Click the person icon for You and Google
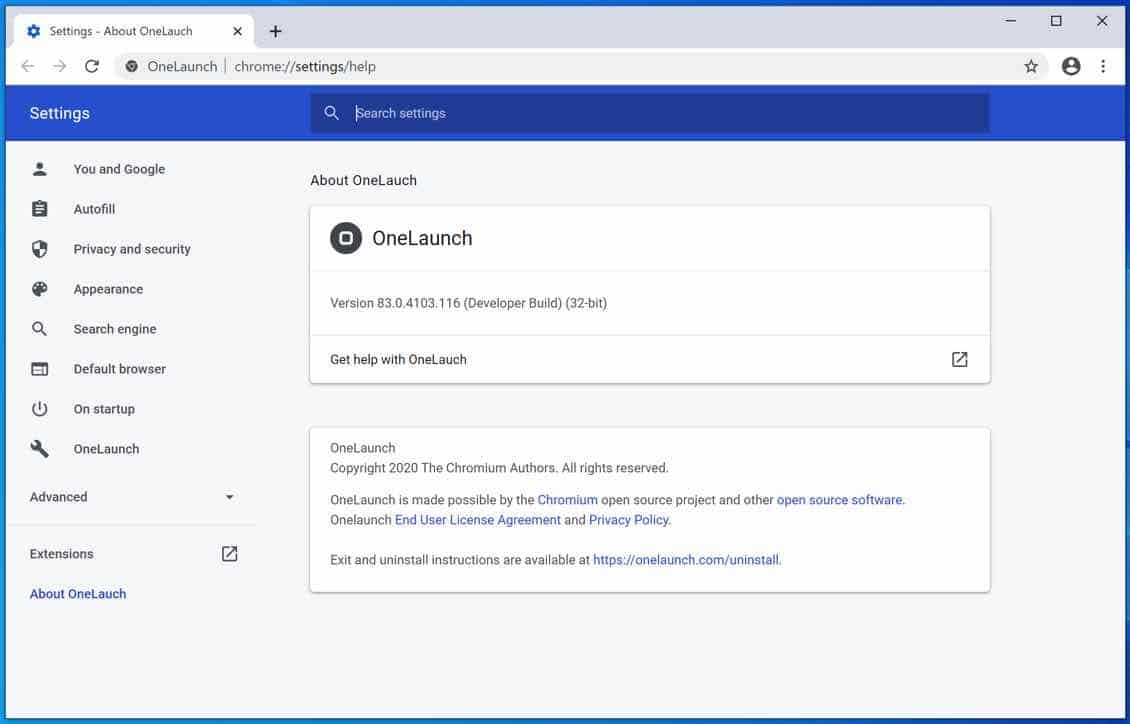Viewport: 1130px width, 724px height. tap(40, 169)
